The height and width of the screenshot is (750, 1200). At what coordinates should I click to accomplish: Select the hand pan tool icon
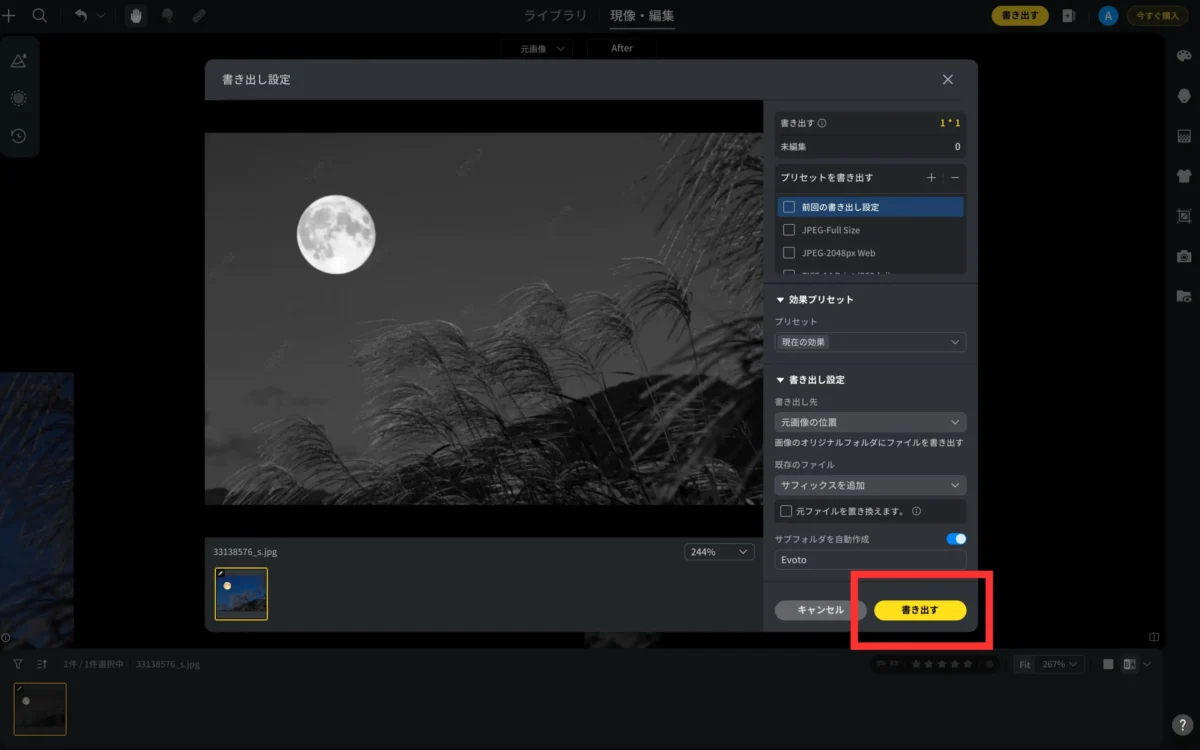tap(136, 16)
